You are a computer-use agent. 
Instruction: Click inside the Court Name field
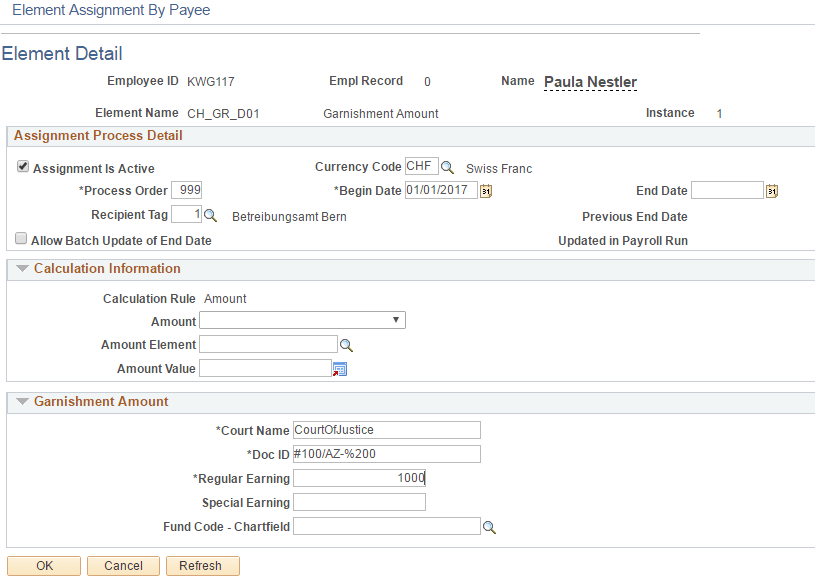click(386, 429)
